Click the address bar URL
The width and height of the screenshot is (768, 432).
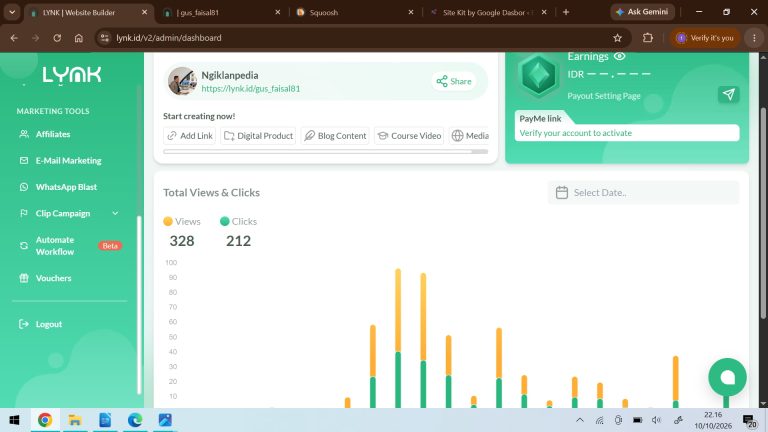(x=168, y=38)
